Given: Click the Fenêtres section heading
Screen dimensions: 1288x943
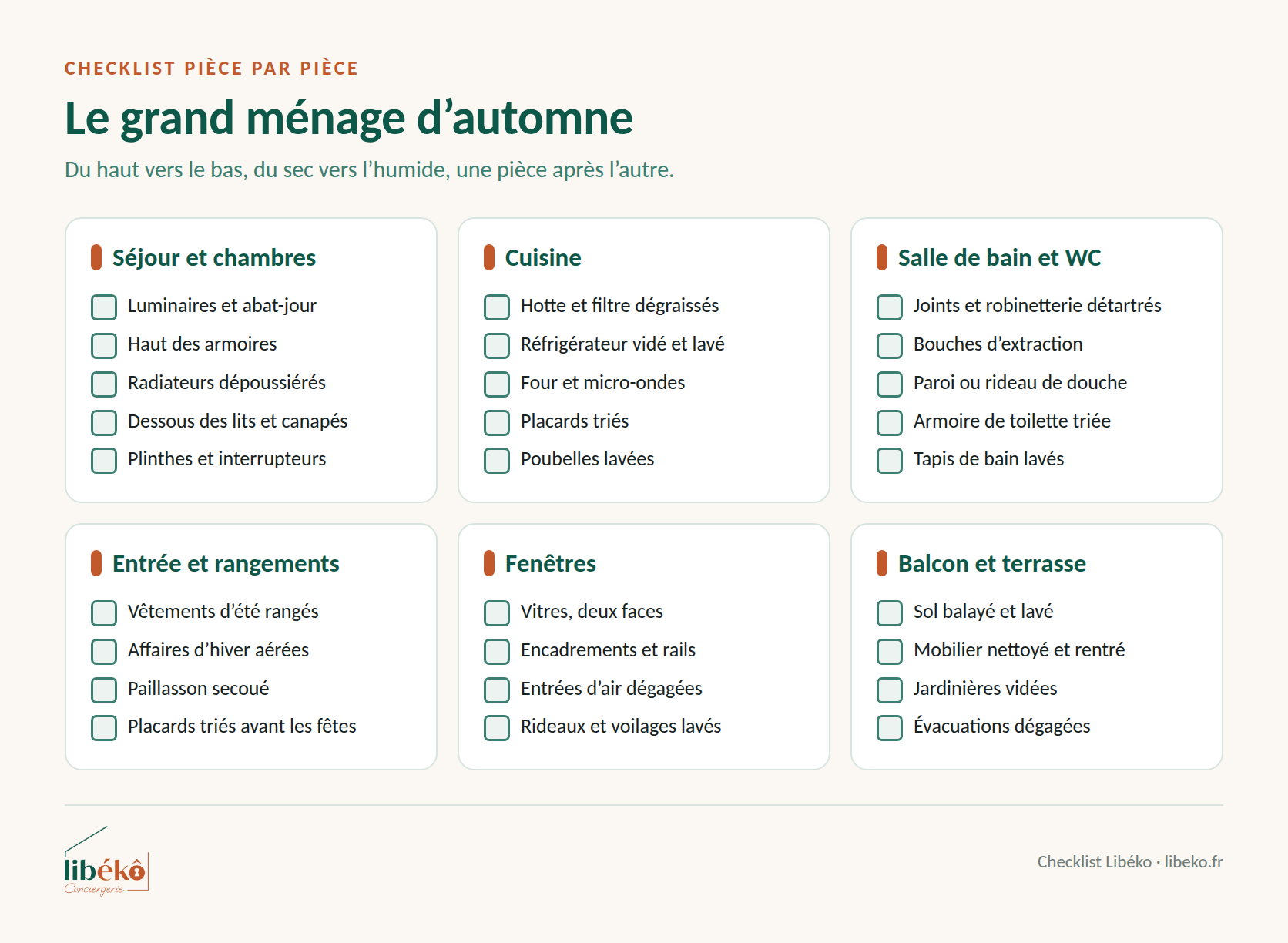Looking at the screenshot, I should [x=551, y=563].
